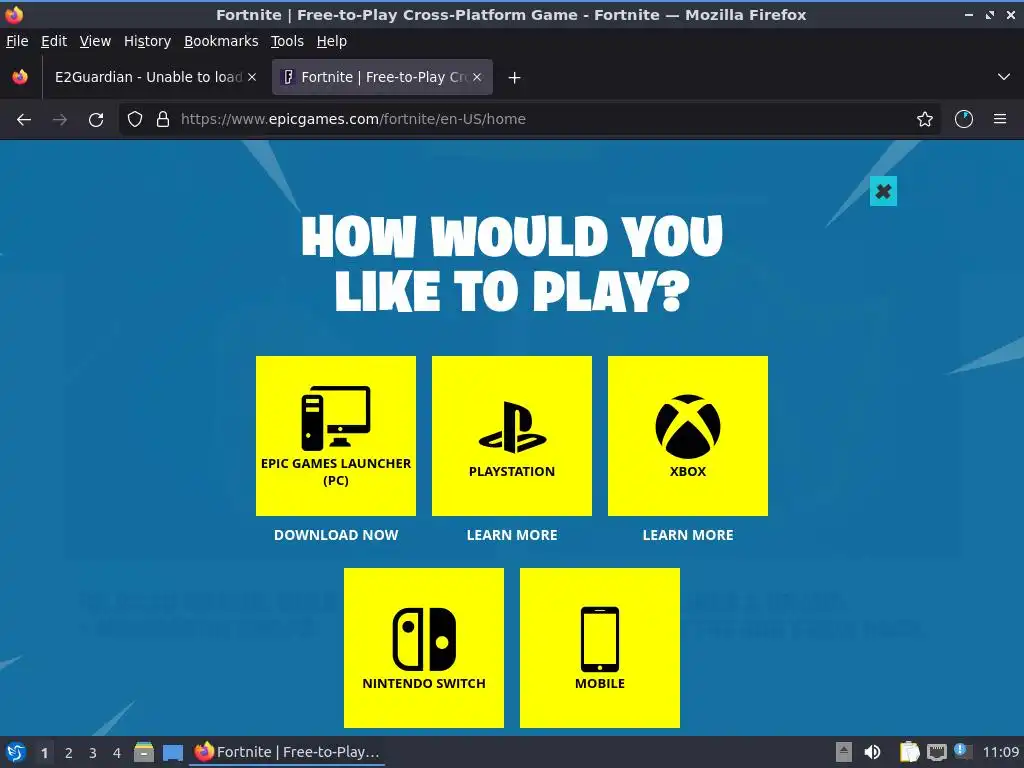Open the Help menu
The height and width of the screenshot is (768, 1024).
click(332, 41)
